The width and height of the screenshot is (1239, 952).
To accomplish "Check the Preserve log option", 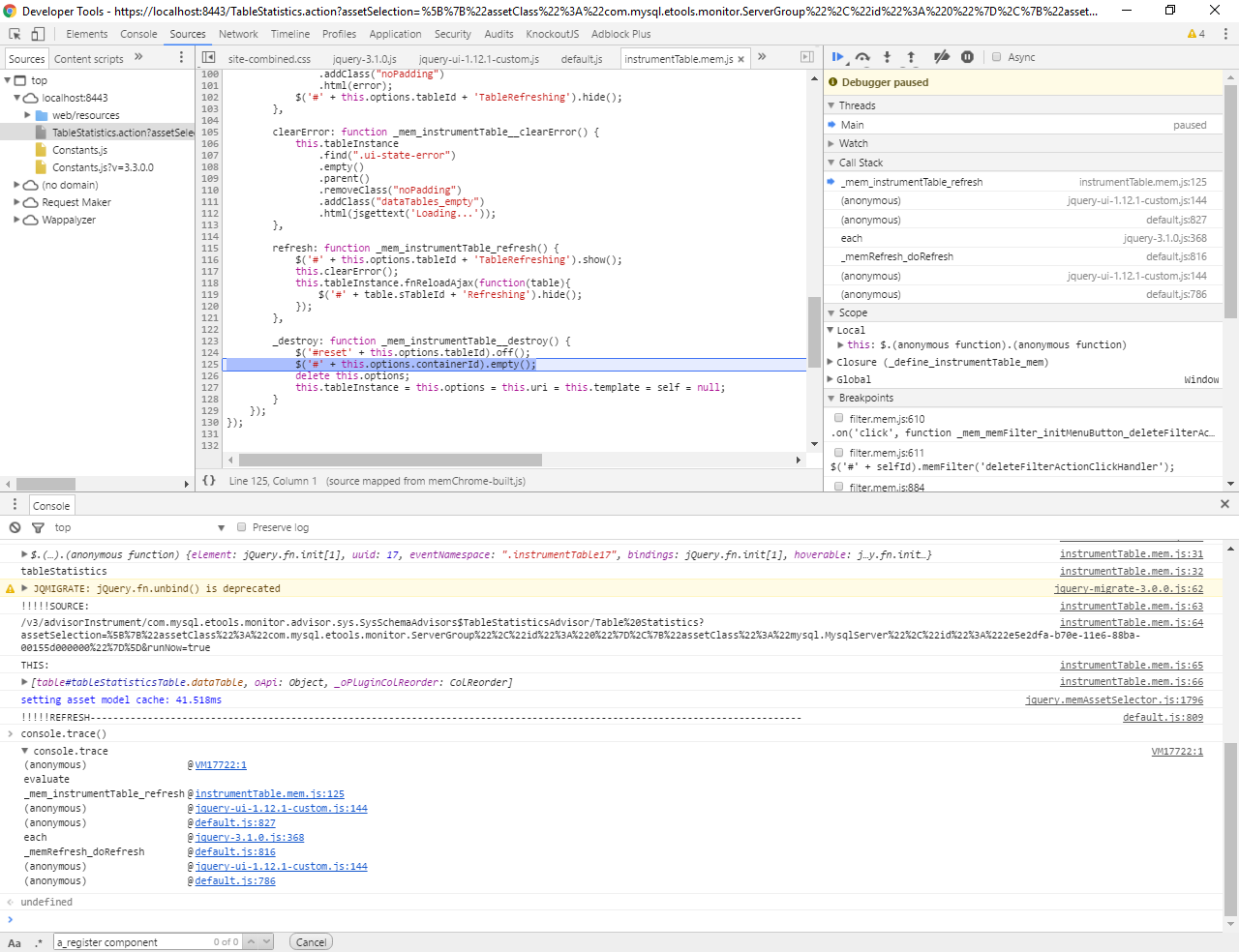I will coord(242,527).
